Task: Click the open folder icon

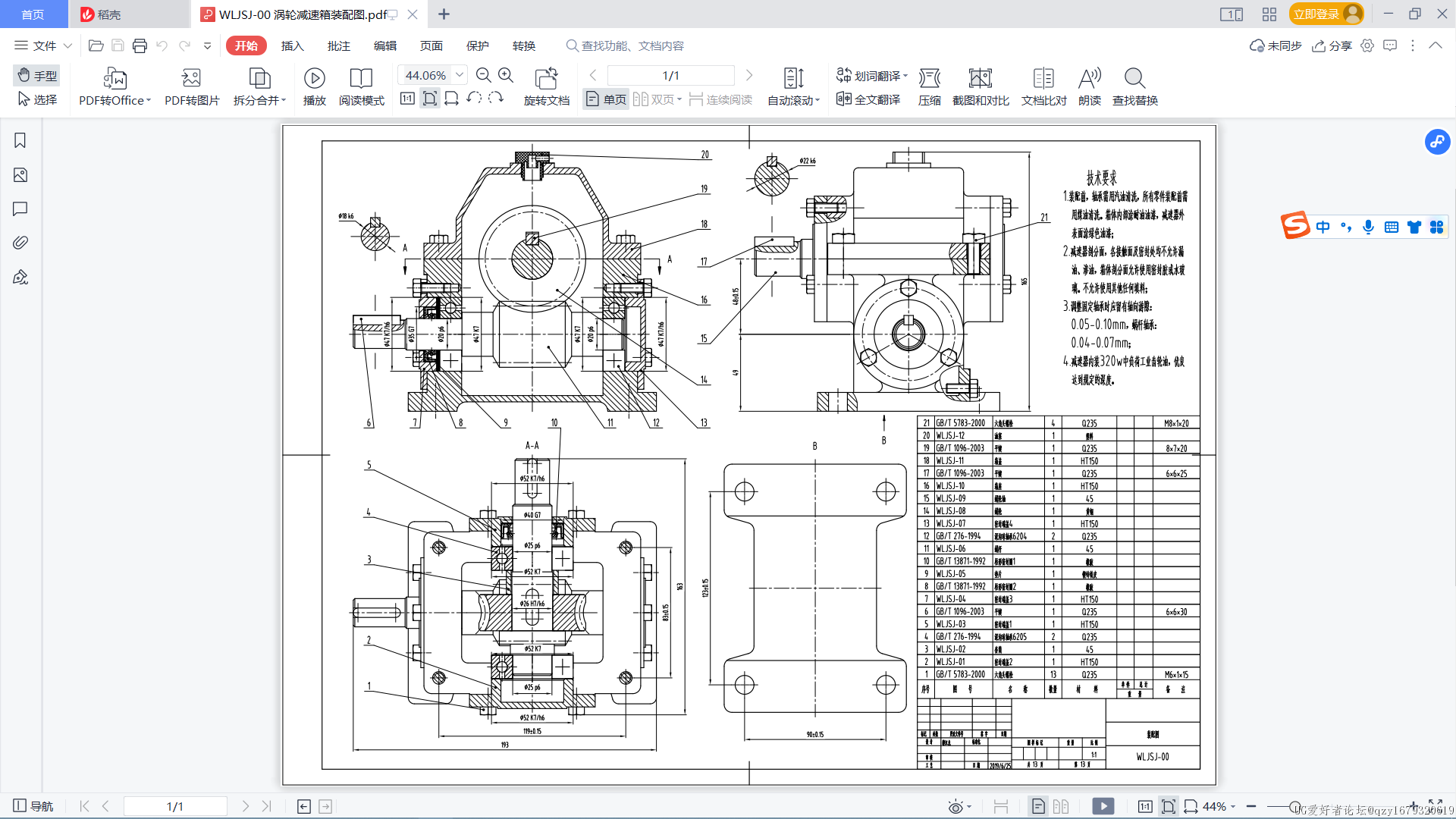Action: point(96,45)
